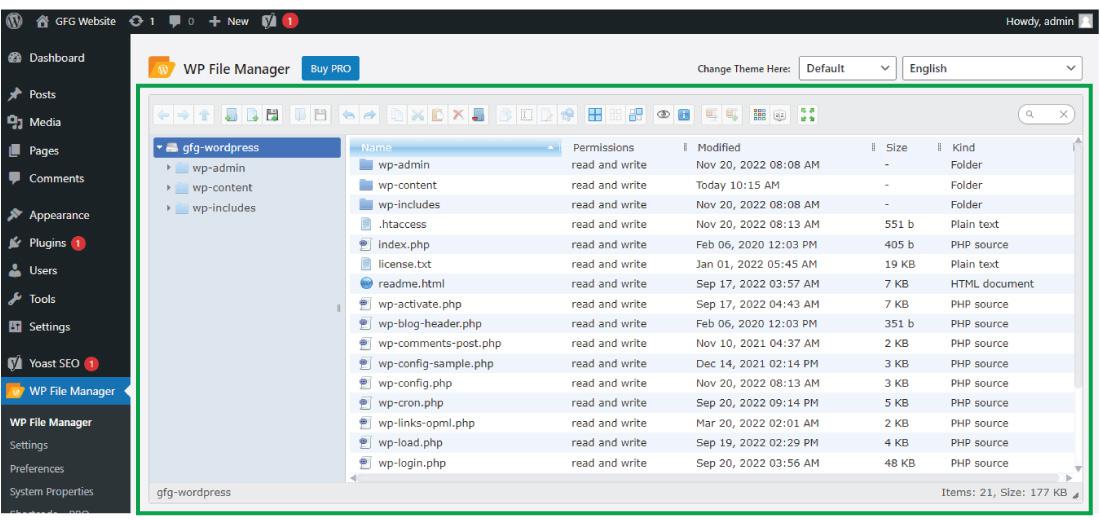This screenshot has height=520, width=1100.
Task: Open the Preferences submenu link
Action: [36, 468]
